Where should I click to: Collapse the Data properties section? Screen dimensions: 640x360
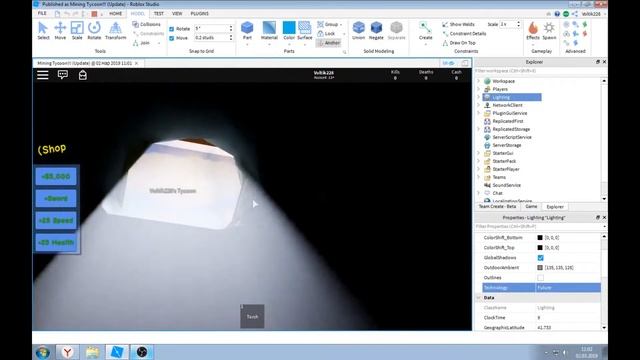click(478, 298)
